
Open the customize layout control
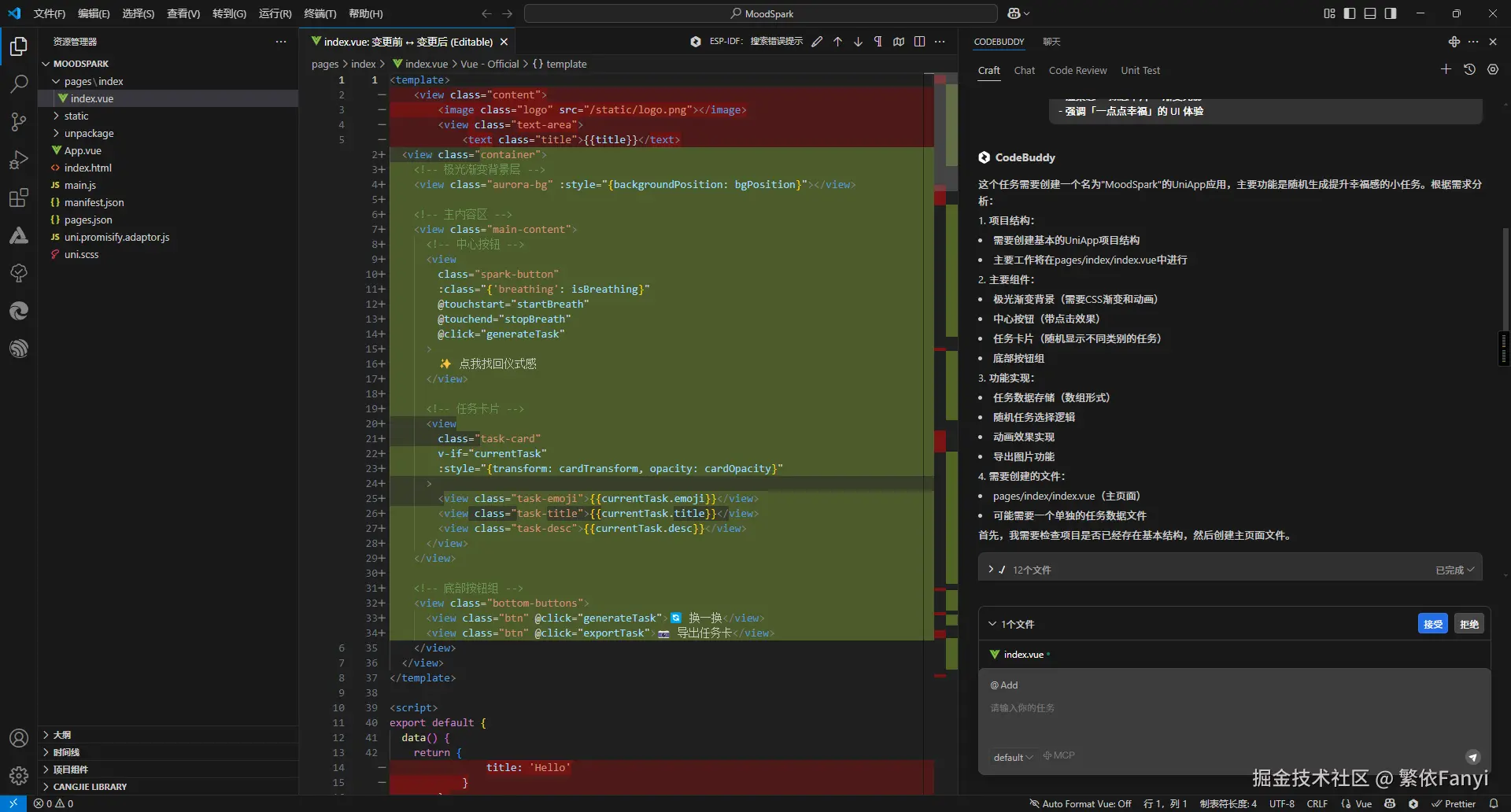click(x=1329, y=13)
